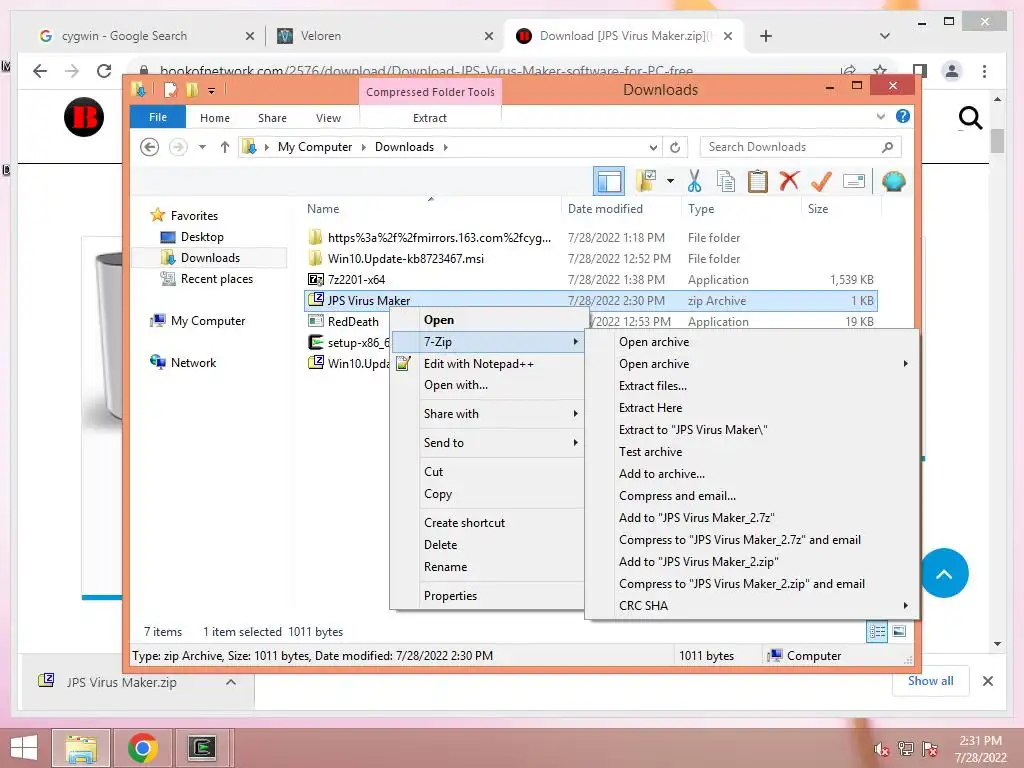
Task: Select Desktop in Favorites sidebar
Action: coord(201,236)
